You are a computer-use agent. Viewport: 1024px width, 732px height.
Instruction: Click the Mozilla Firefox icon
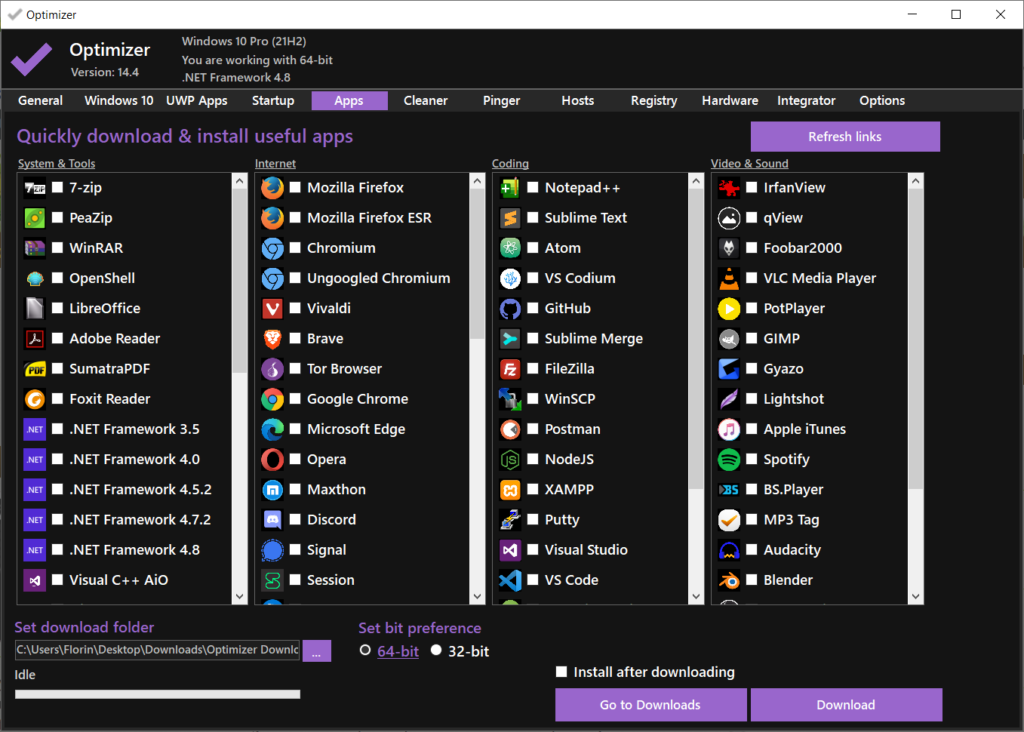click(272, 188)
